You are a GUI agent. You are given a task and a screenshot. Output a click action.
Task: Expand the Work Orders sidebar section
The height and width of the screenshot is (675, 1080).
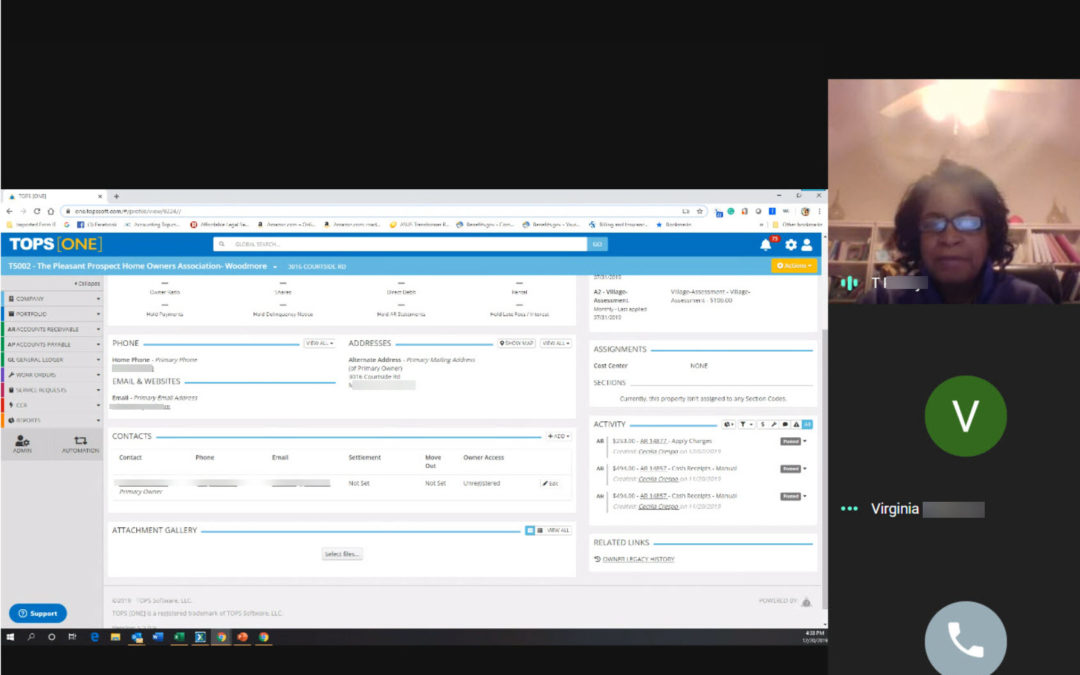(52, 374)
